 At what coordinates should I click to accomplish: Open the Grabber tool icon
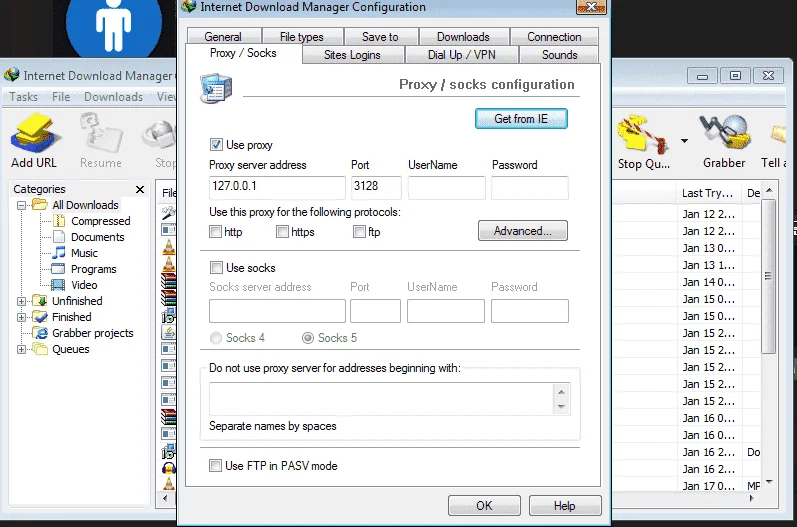[724, 133]
